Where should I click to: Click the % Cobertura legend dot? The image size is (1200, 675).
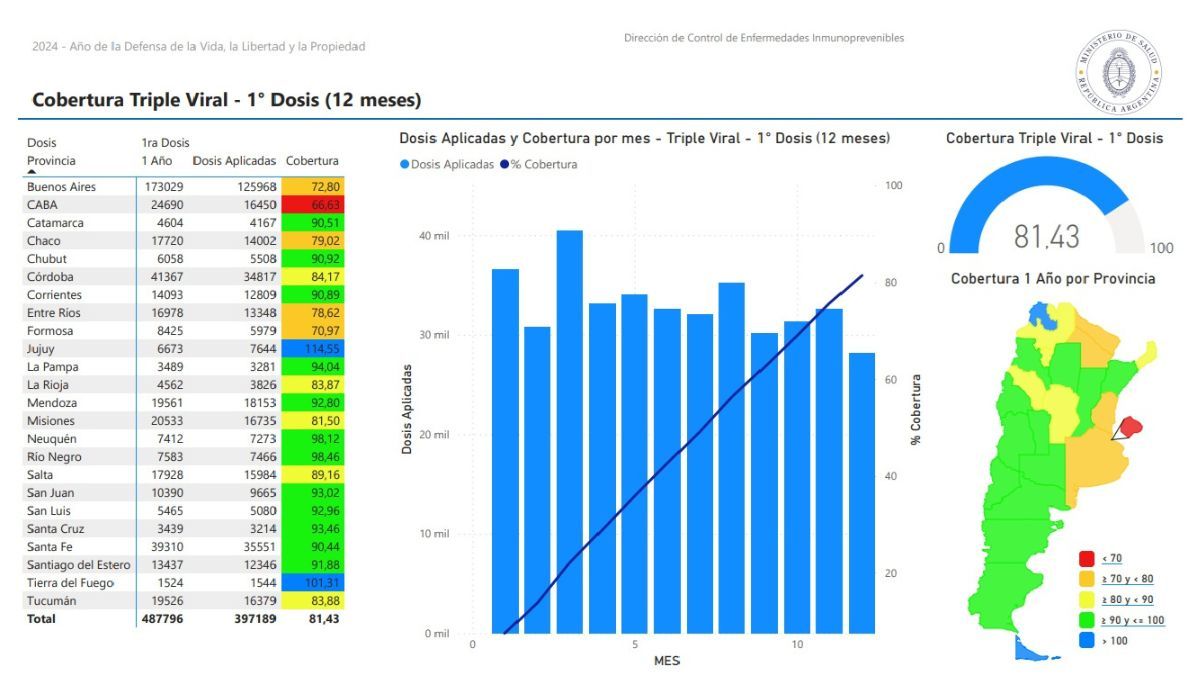[x=503, y=164]
